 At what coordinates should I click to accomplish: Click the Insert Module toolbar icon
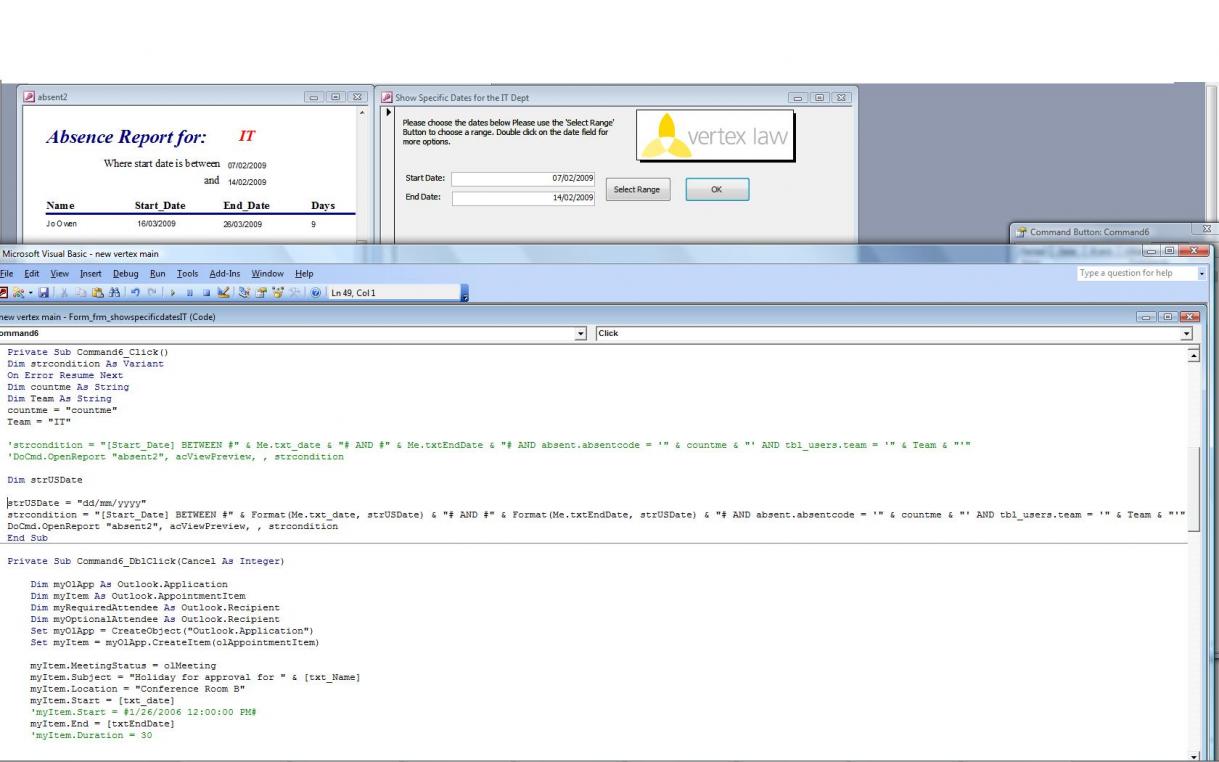click(x=18, y=293)
